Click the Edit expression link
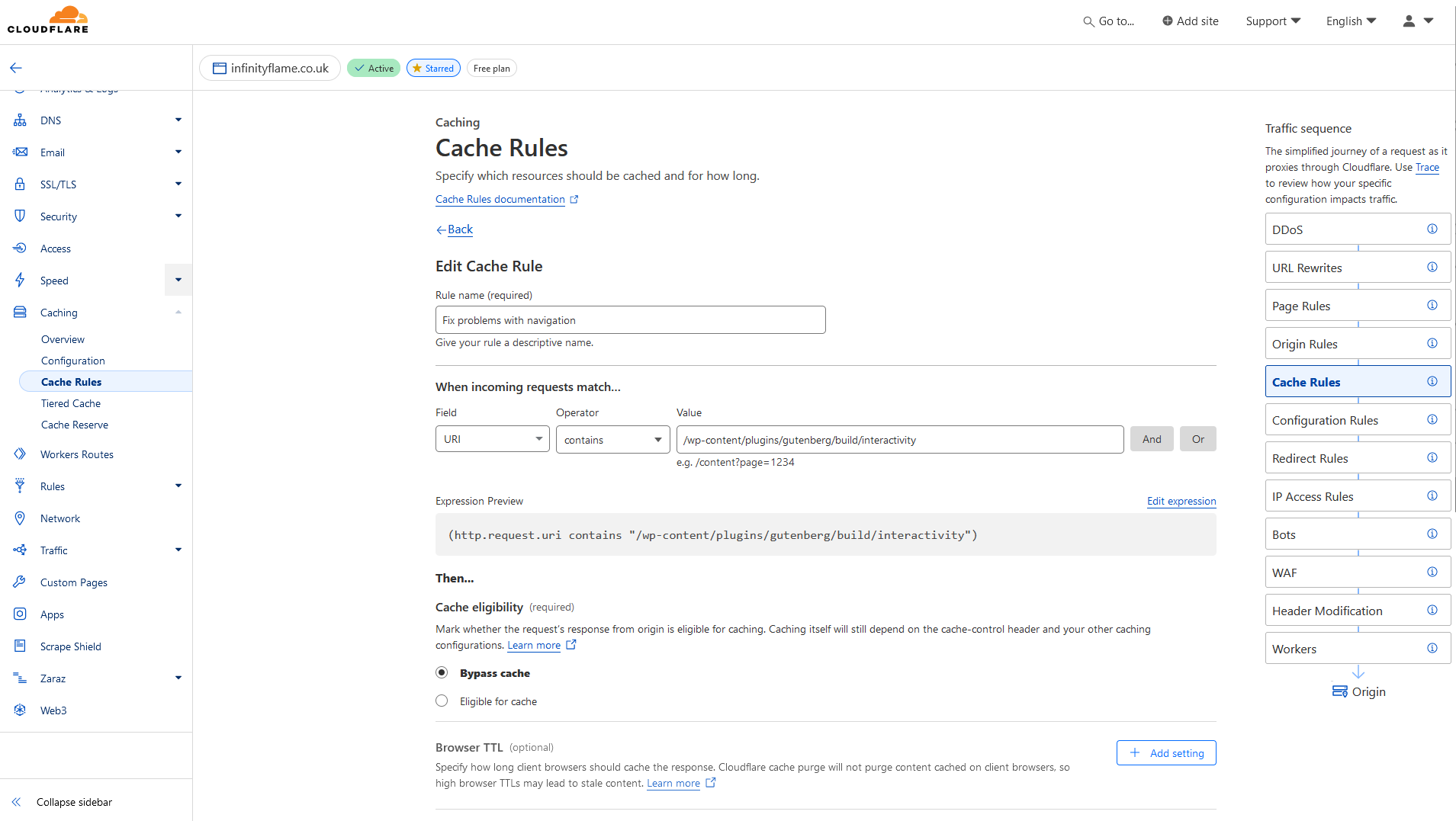 [x=1181, y=501]
